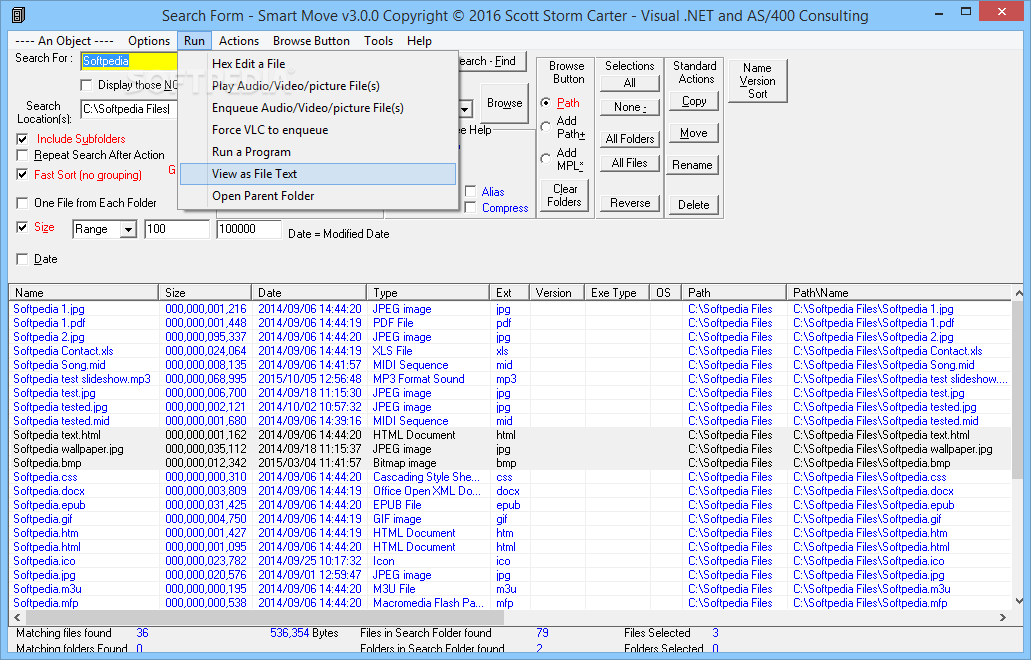Click the None selection button
Image resolution: width=1031 pixels, height=660 pixels.
click(x=629, y=107)
